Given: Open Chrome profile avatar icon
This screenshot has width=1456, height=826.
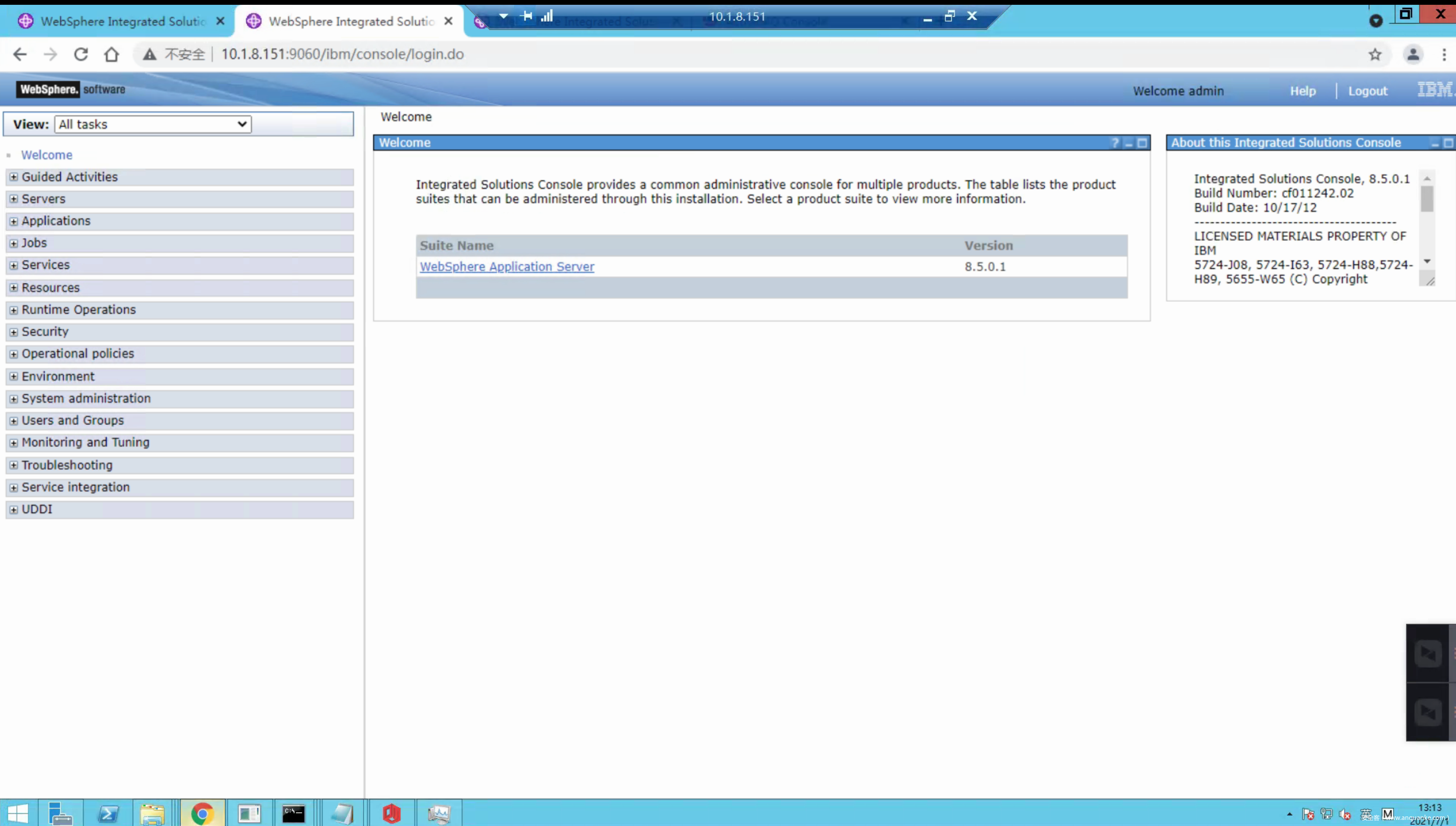Looking at the screenshot, I should [x=1412, y=54].
